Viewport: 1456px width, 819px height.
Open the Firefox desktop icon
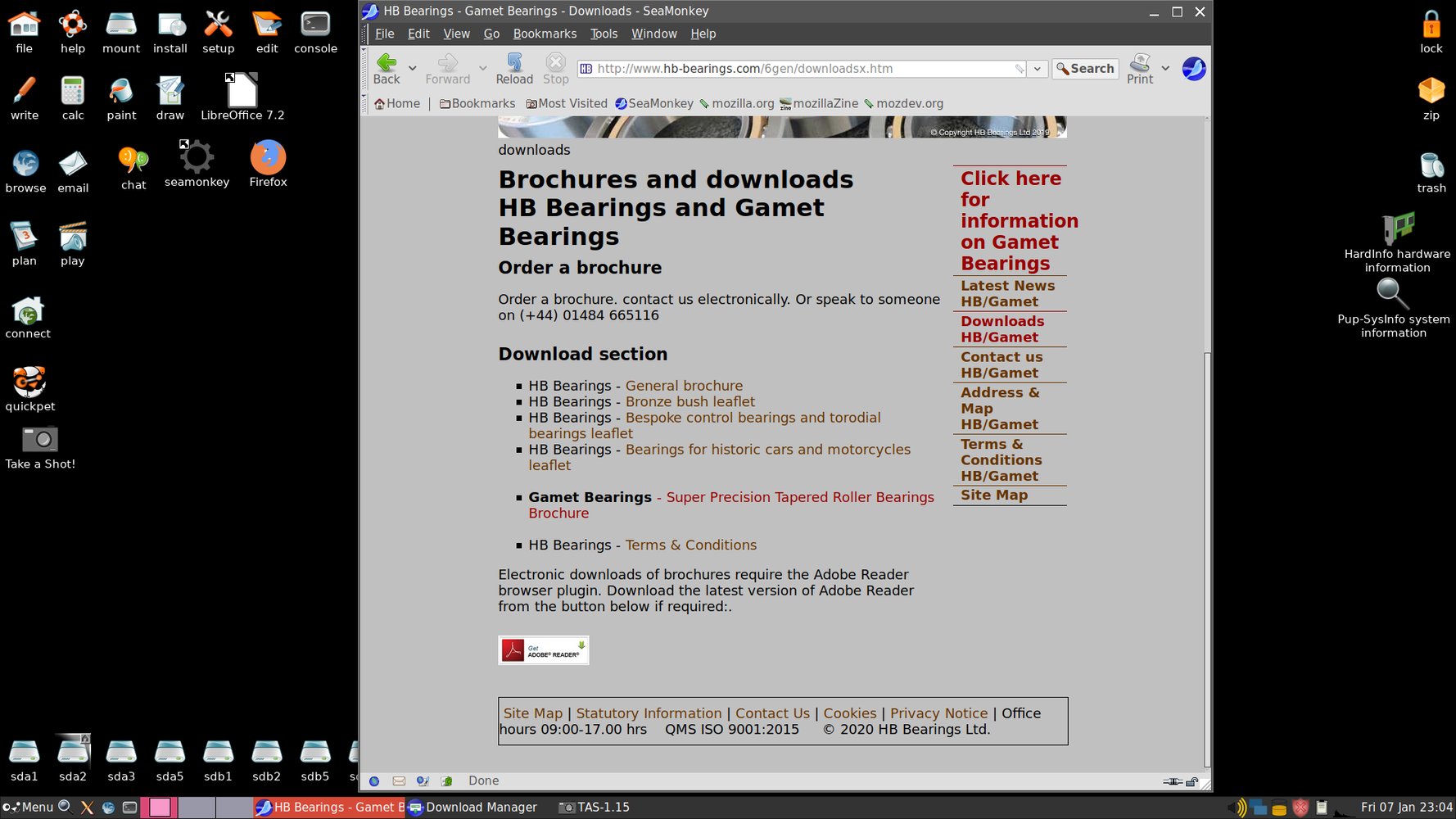click(x=268, y=158)
